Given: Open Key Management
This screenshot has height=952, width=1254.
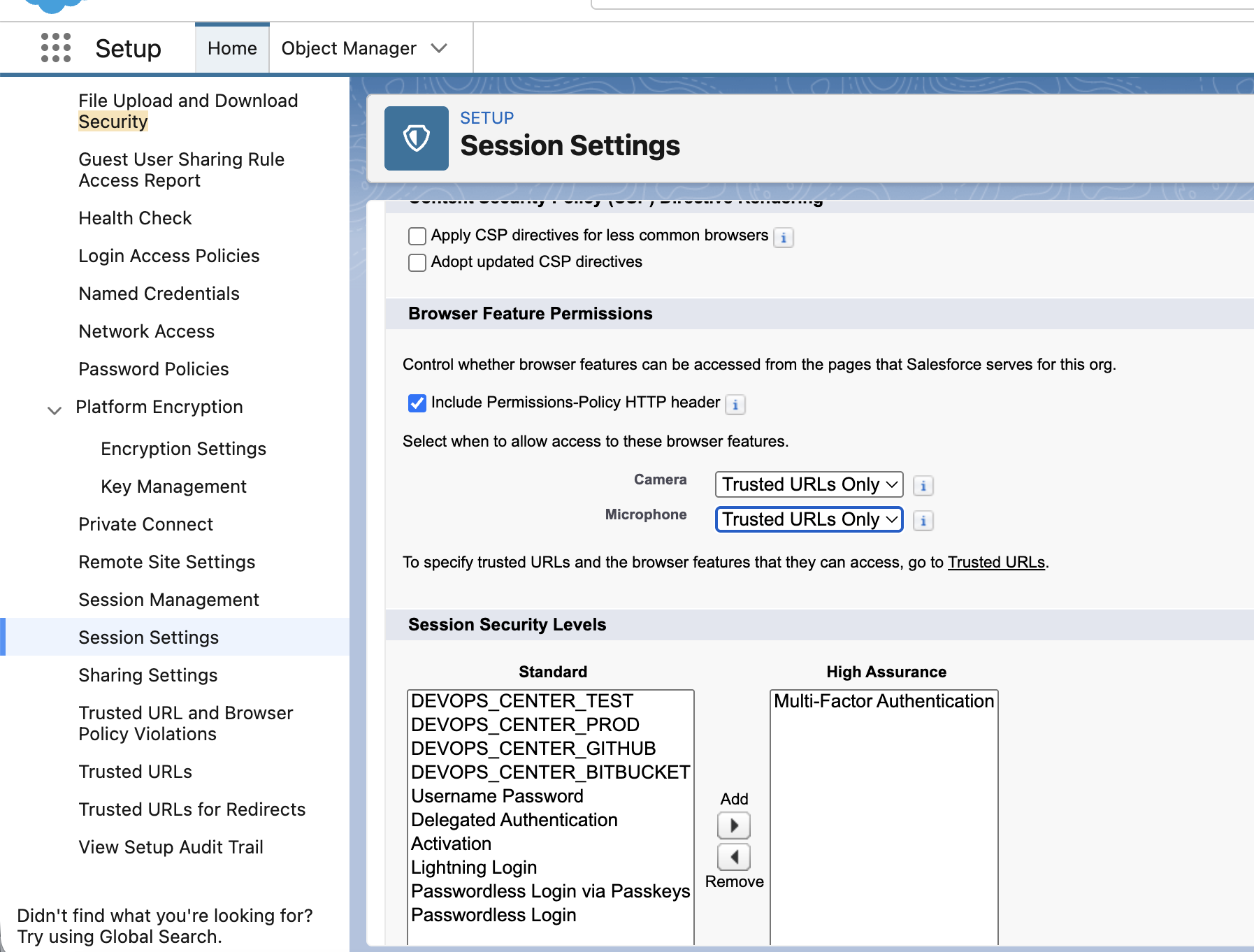Looking at the screenshot, I should pyautogui.click(x=174, y=486).
